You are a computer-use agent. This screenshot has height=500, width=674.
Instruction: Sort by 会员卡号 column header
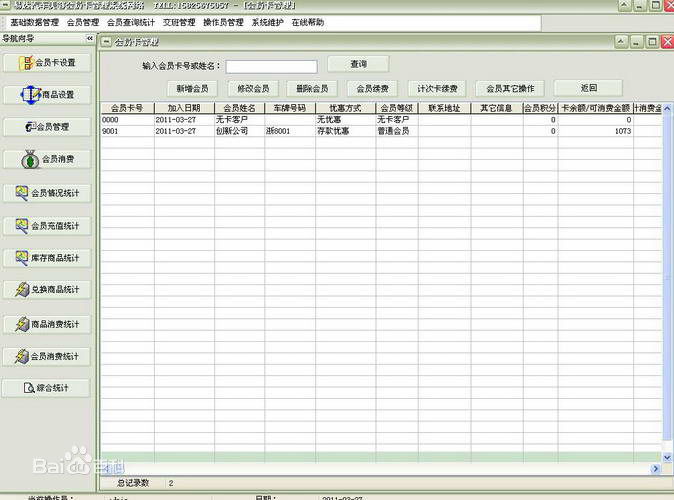(127, 108)
